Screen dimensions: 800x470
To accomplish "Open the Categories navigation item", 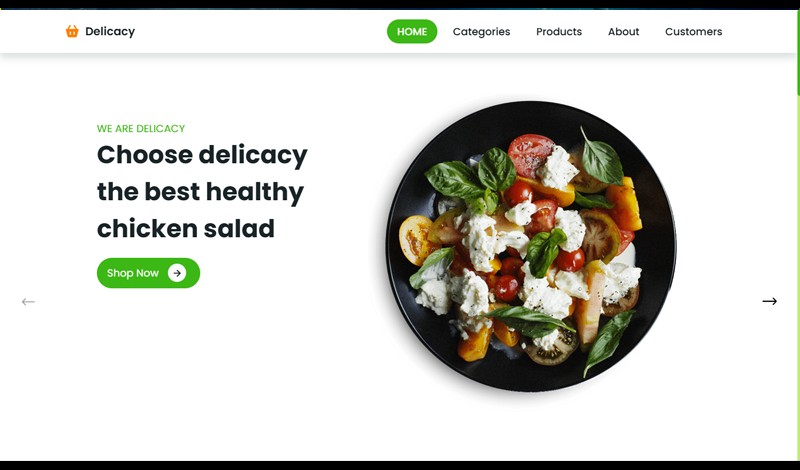I will click(x=481, y=32).
